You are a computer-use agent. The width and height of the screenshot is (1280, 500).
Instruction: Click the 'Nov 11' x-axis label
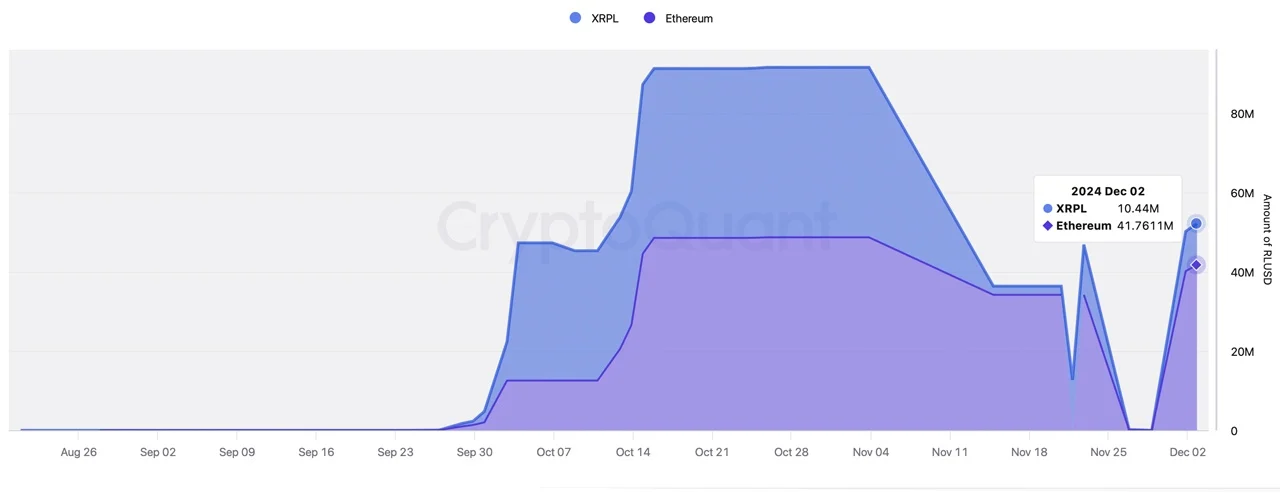[x=949, y=452]
